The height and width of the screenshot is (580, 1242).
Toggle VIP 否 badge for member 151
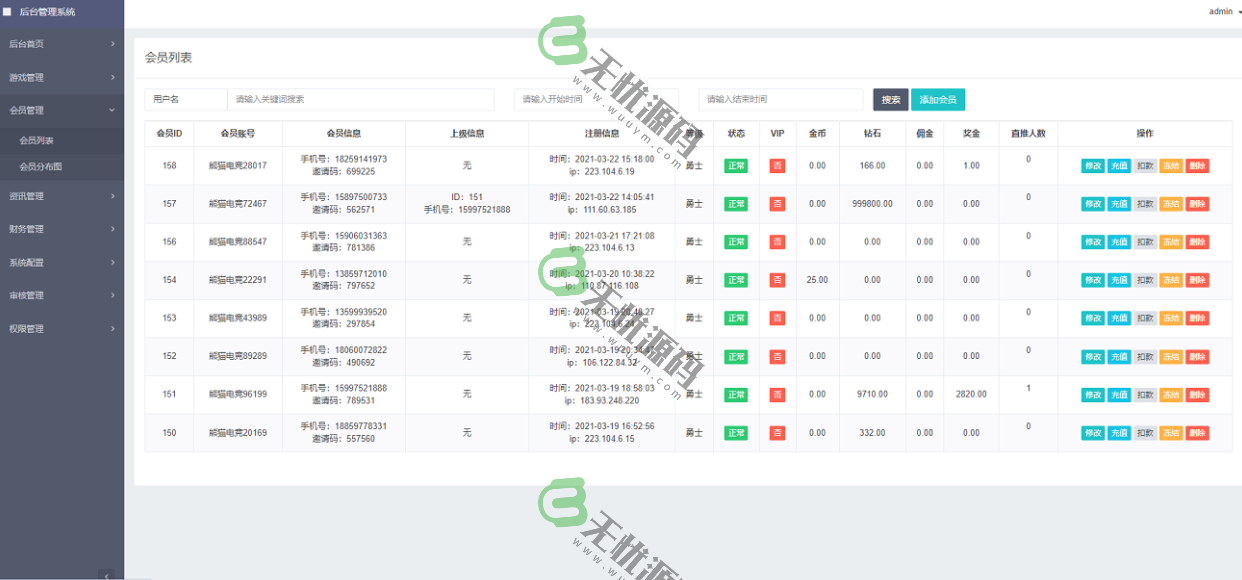pos(777,395)
